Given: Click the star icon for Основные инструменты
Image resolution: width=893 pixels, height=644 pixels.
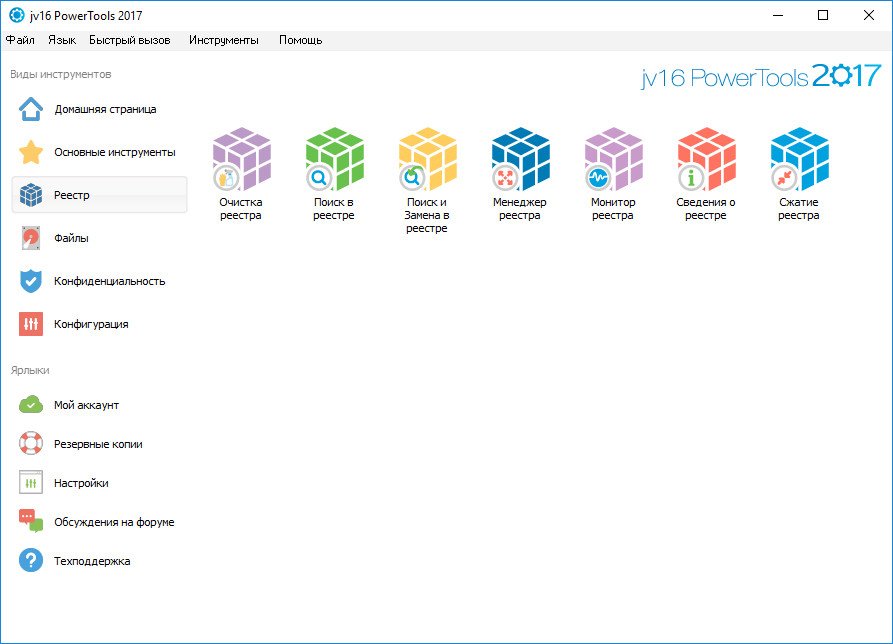Looking at the screenshot, I should (31, 152).
